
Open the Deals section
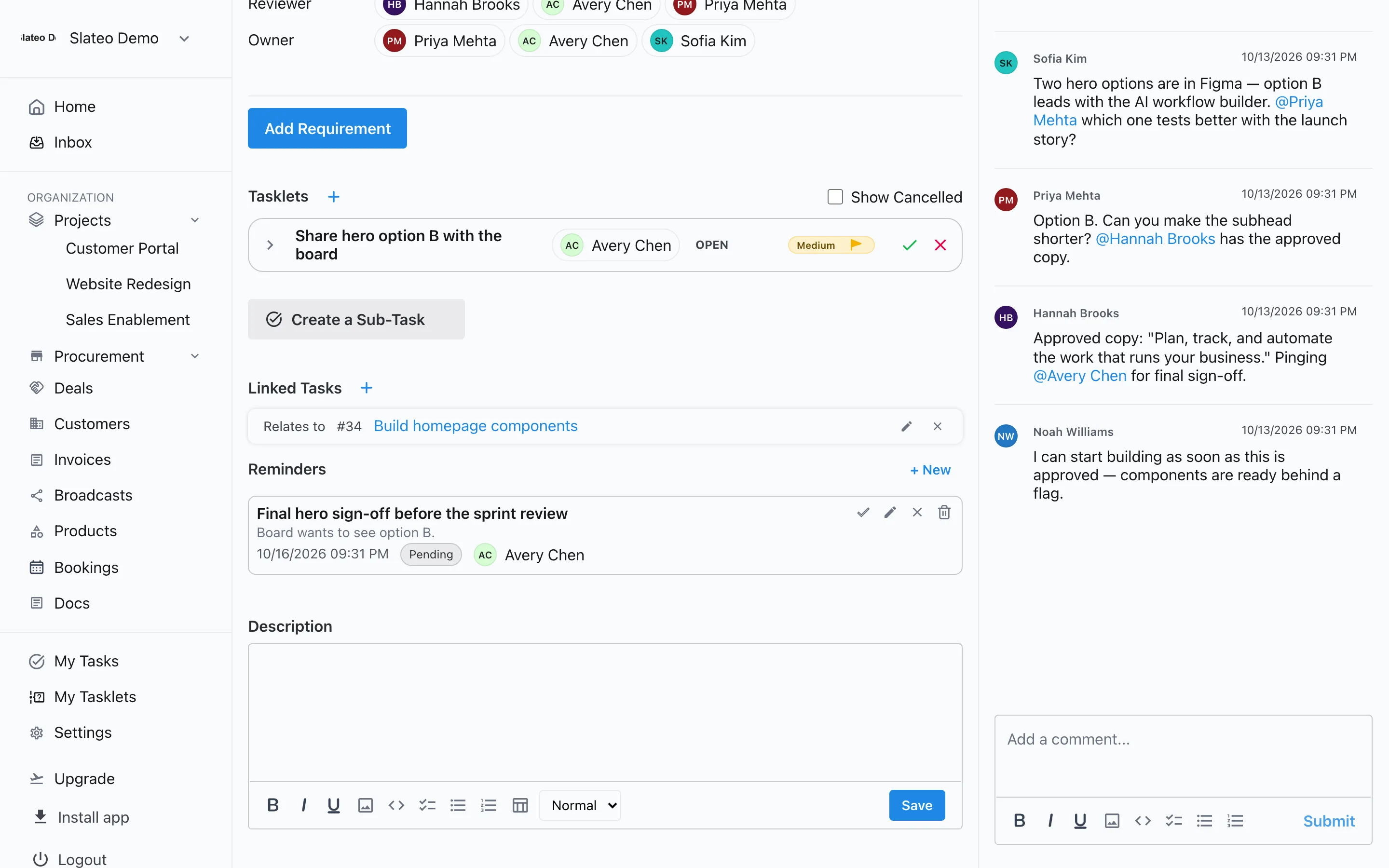[x=73, y=389]
